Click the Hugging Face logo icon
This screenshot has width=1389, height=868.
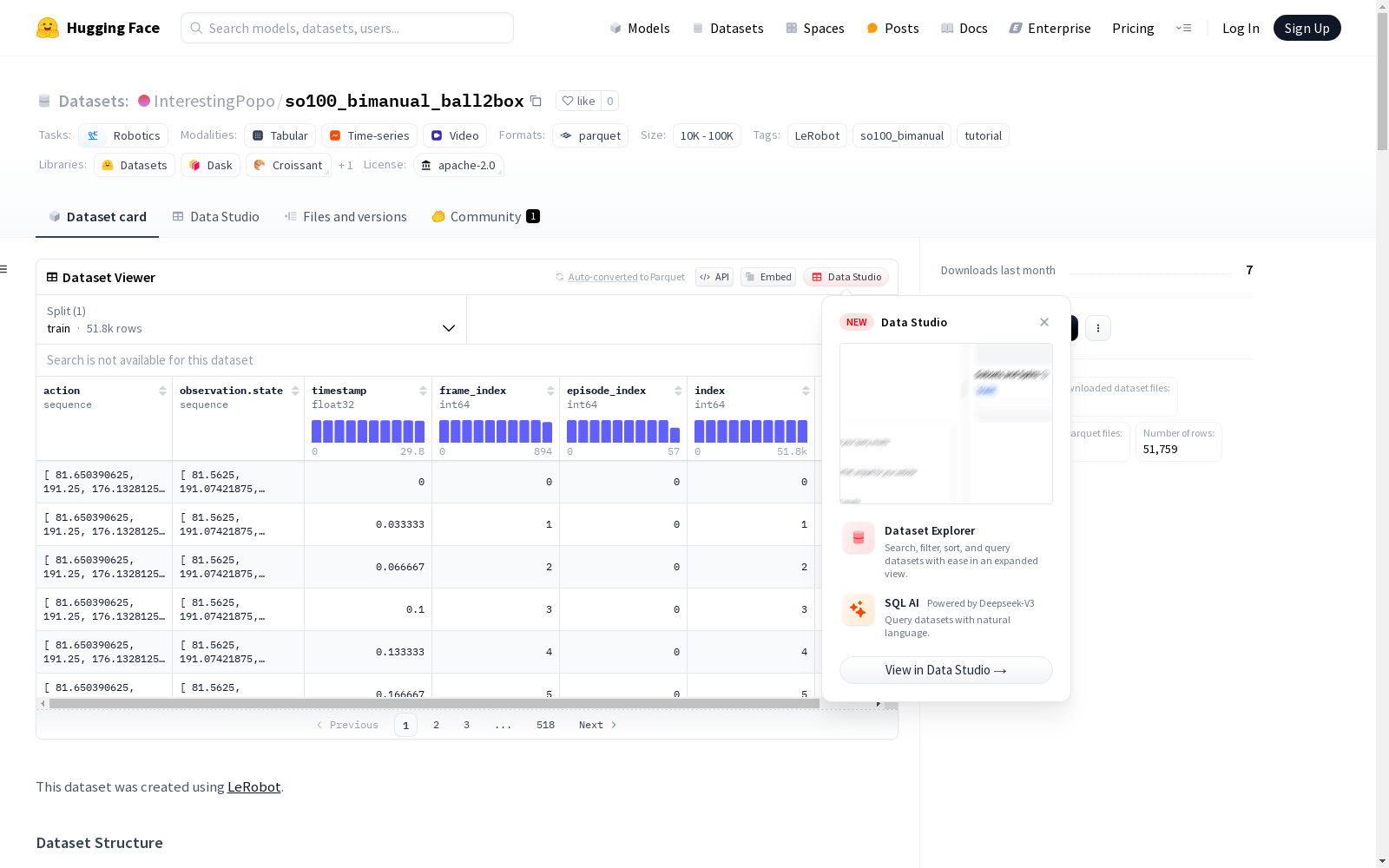tap(48, 28)
